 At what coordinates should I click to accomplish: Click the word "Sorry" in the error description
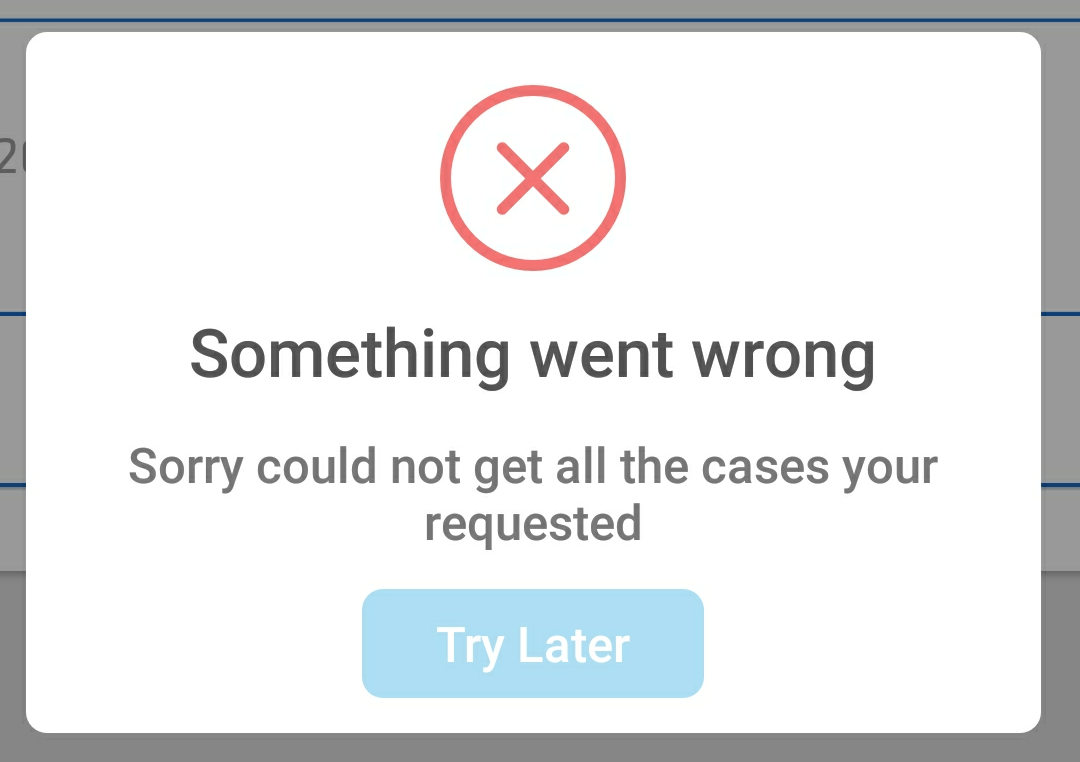pyautogui.click(x=186, y=468)
